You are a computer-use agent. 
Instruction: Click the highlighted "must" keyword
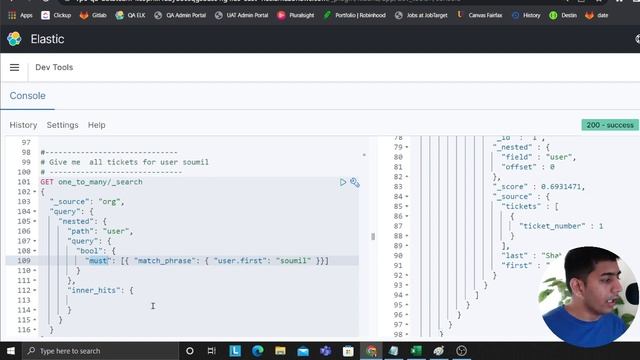point(98,261)
